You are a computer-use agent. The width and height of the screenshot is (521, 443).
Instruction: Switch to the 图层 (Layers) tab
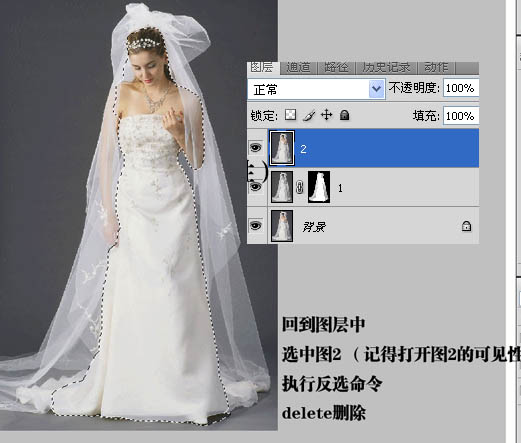tap(263, 68)
